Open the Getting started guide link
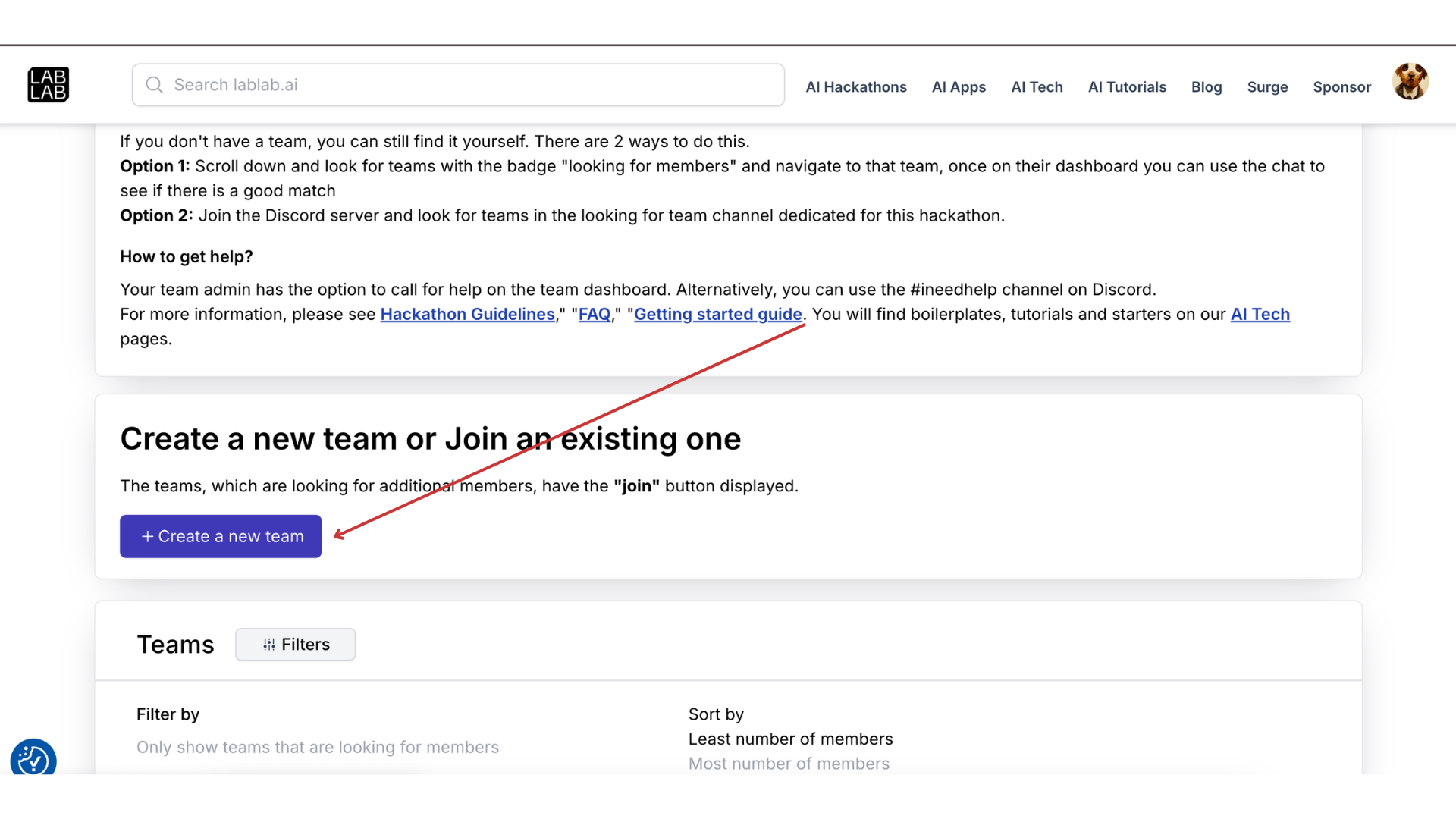This screenshot has height=819, width=1456. click(x=717, y=314)
